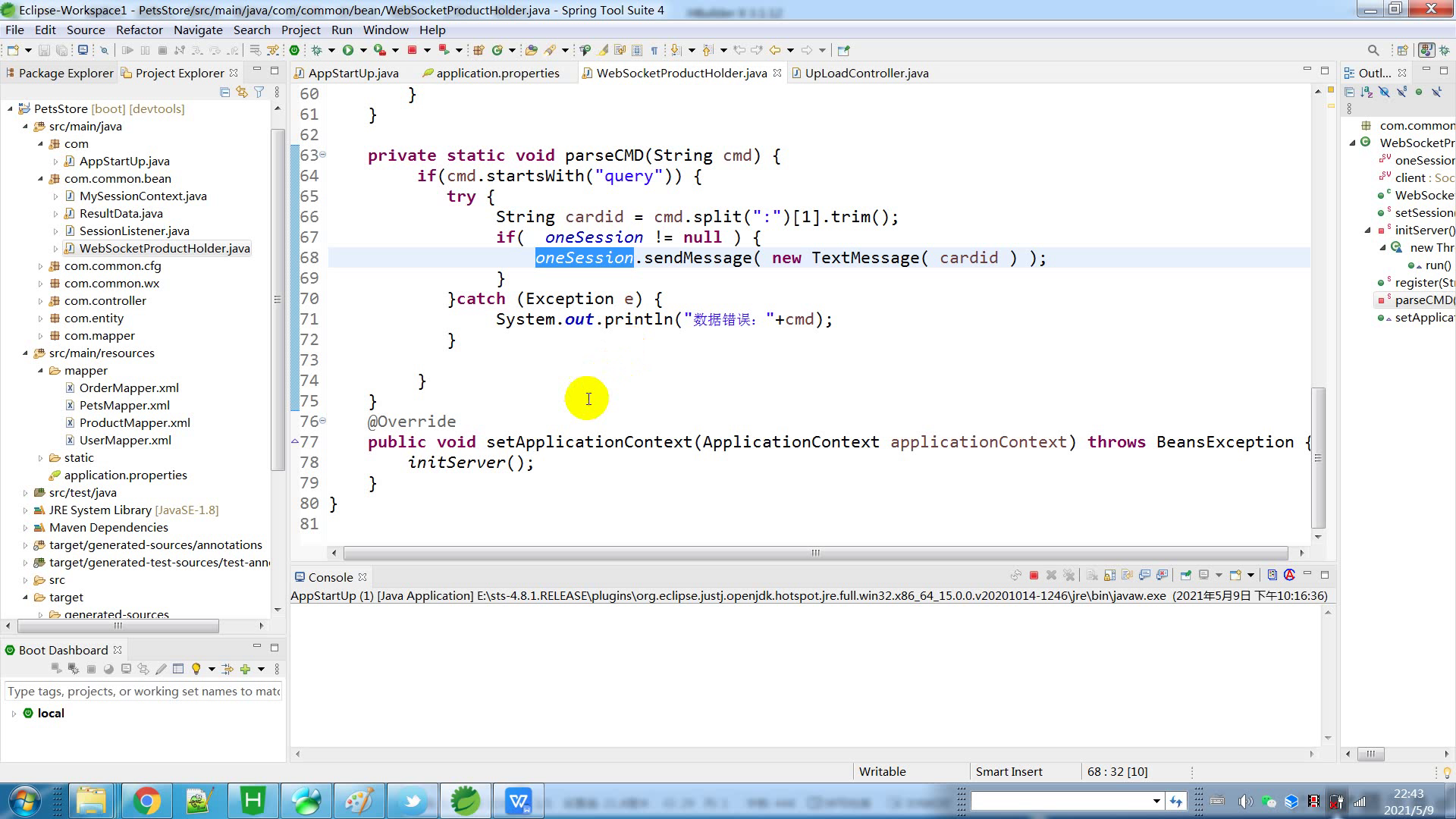Collapse All in Project Explorer toolbar
The height and width of the screenshot is (819, 1456).
(x=224, y=92)
